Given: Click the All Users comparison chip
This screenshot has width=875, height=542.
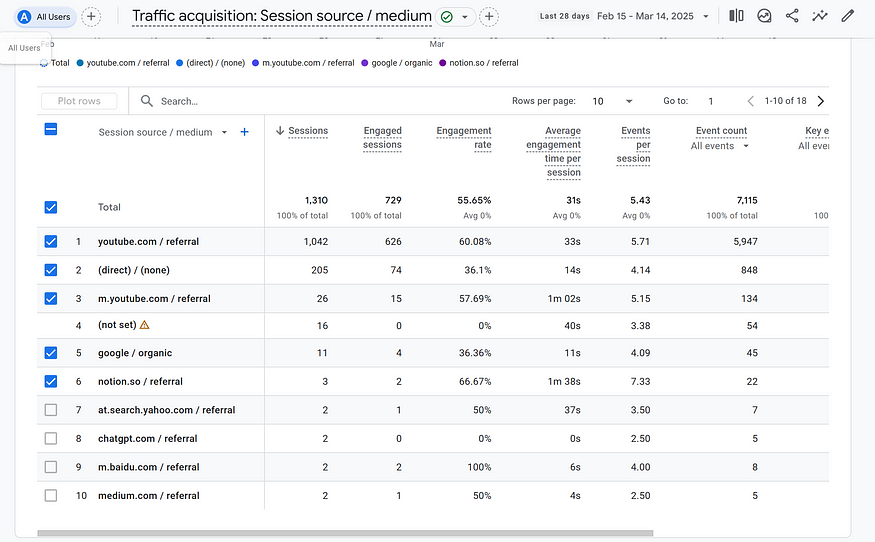Looking at the screenshot, I should point(44,16).
